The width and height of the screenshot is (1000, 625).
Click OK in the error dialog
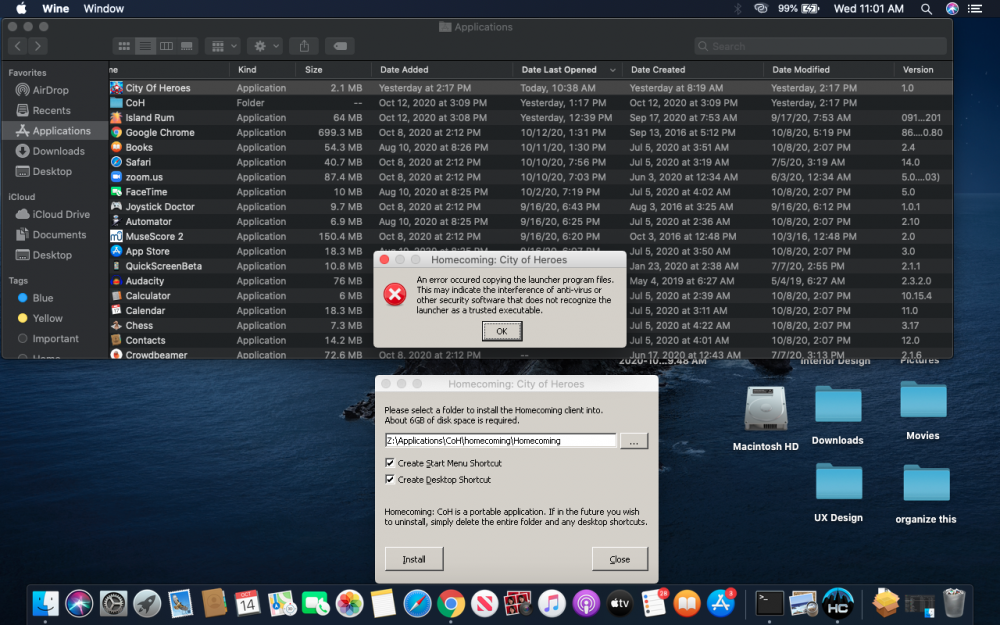(501, 331)
